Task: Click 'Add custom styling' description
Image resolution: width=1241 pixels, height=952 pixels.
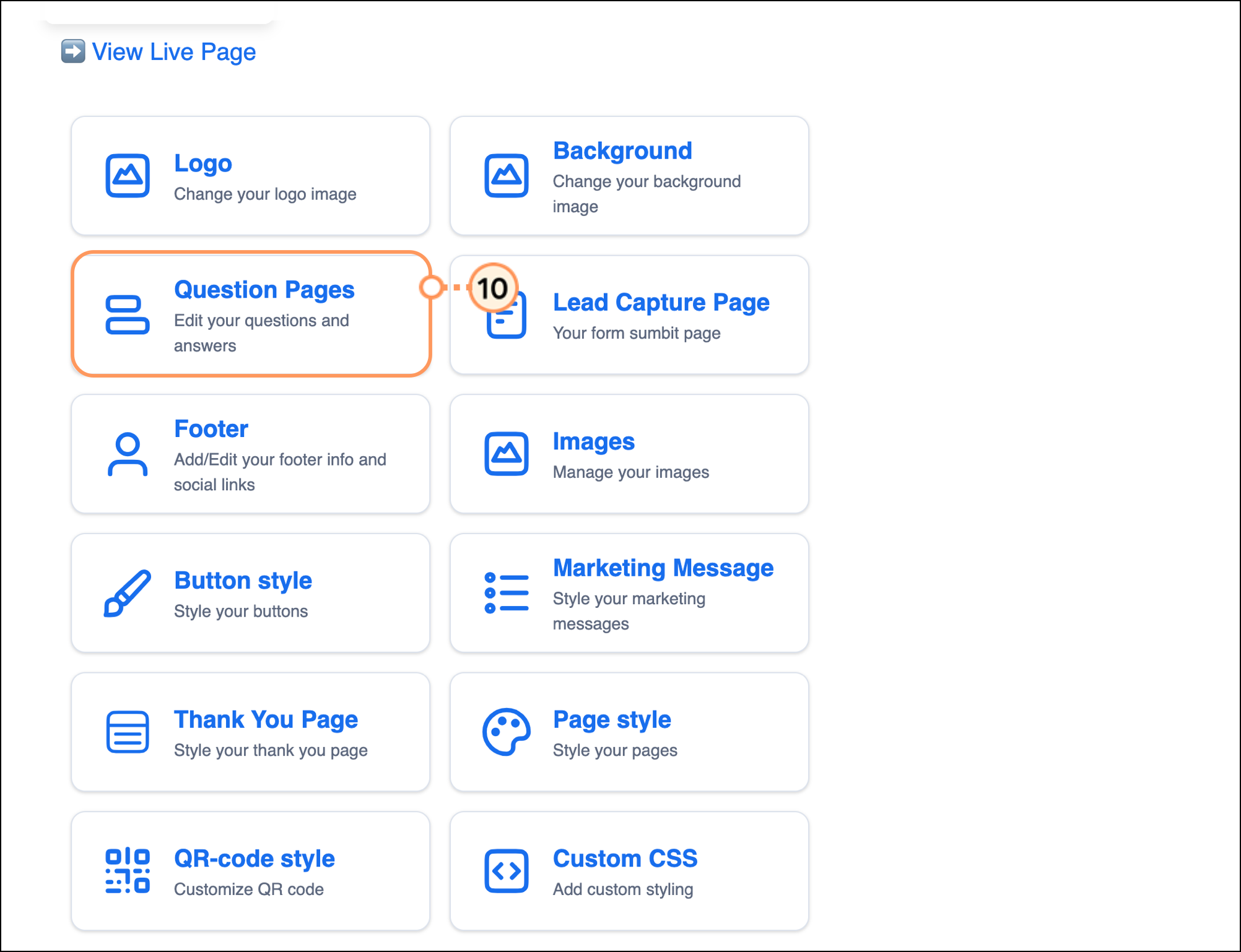Action: pyautogui.click(x=623, y=889)
